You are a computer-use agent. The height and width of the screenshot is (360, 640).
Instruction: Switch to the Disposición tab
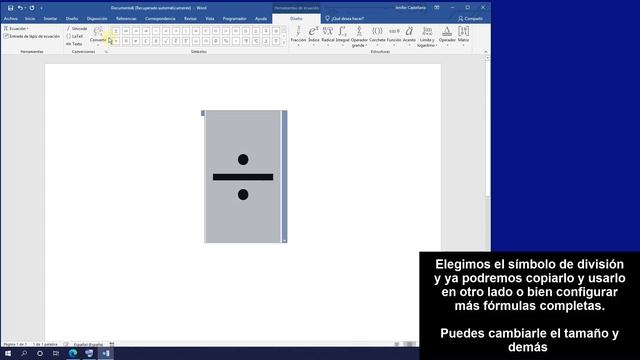pos(97,19)
